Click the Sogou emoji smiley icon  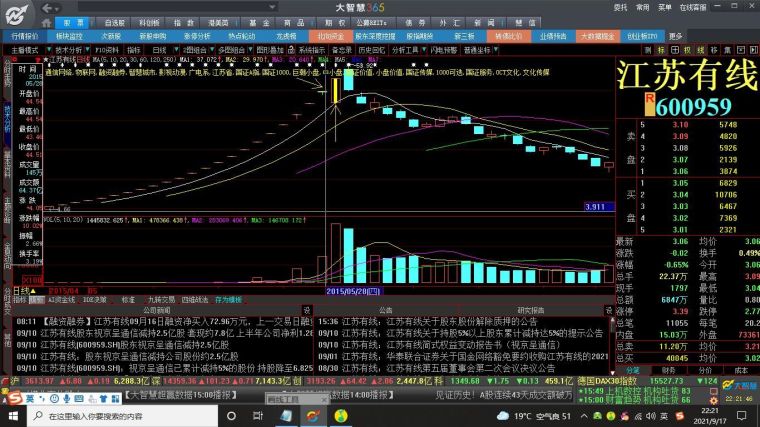coord(54,398)
